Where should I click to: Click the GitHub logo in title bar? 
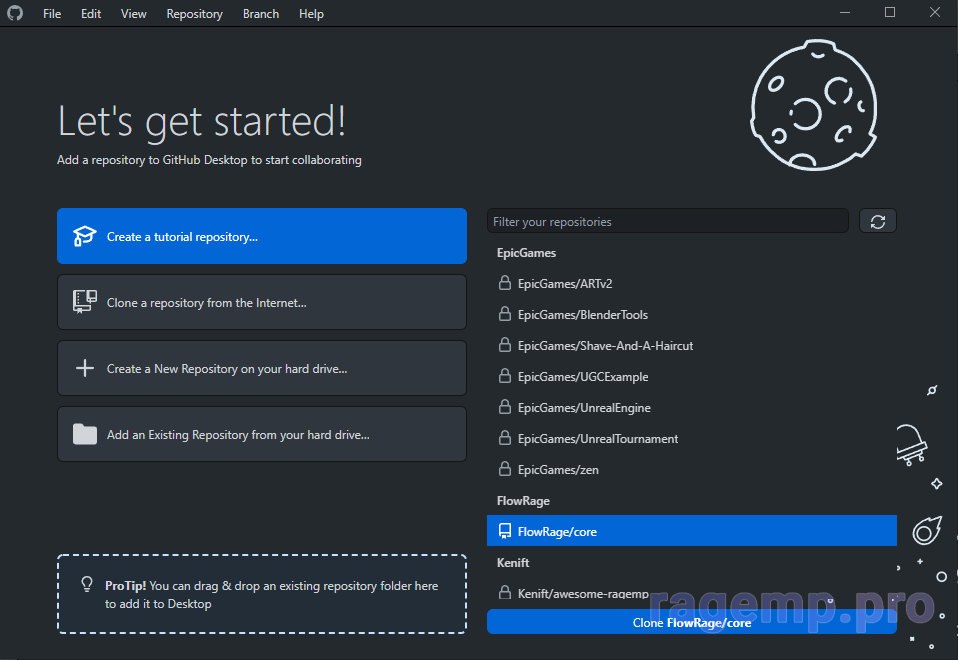15,13
